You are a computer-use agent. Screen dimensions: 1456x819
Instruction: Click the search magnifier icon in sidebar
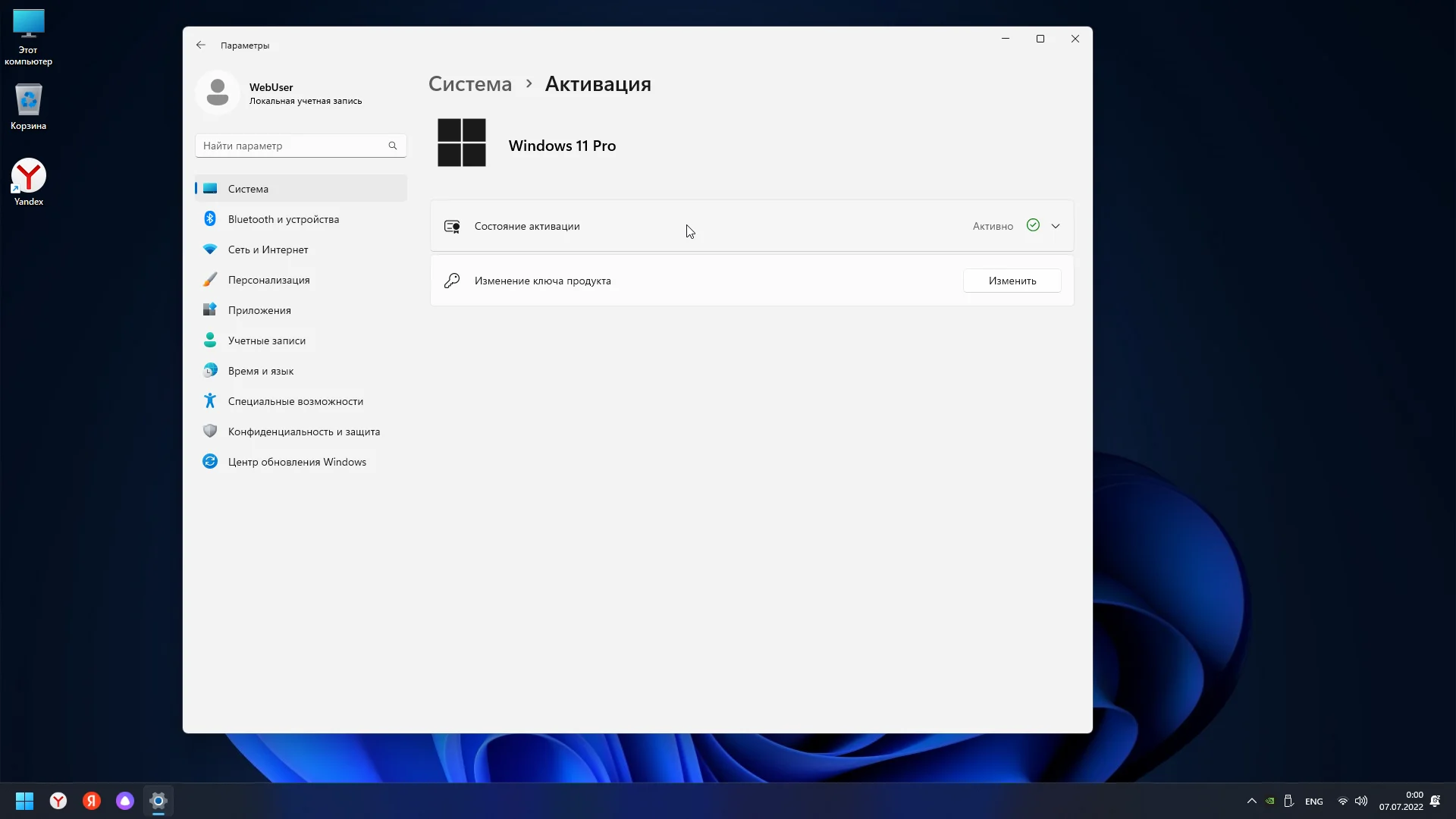click(x=393, y=146)
